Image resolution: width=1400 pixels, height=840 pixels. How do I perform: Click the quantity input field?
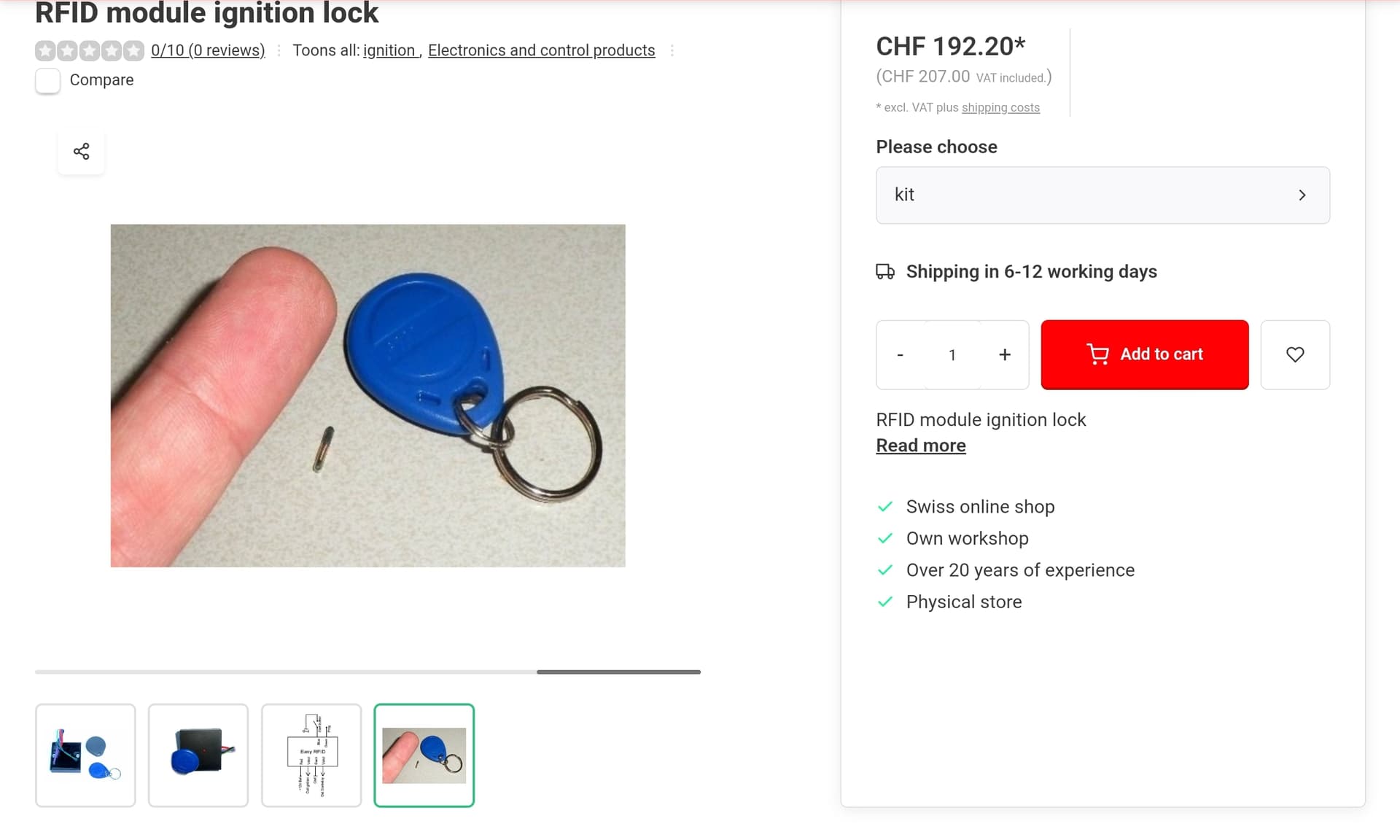coord(952,354)
